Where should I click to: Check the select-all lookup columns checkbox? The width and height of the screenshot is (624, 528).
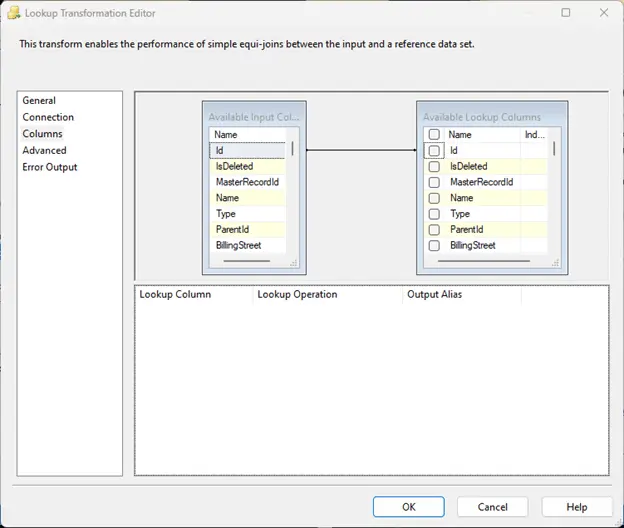coord(434,134)
